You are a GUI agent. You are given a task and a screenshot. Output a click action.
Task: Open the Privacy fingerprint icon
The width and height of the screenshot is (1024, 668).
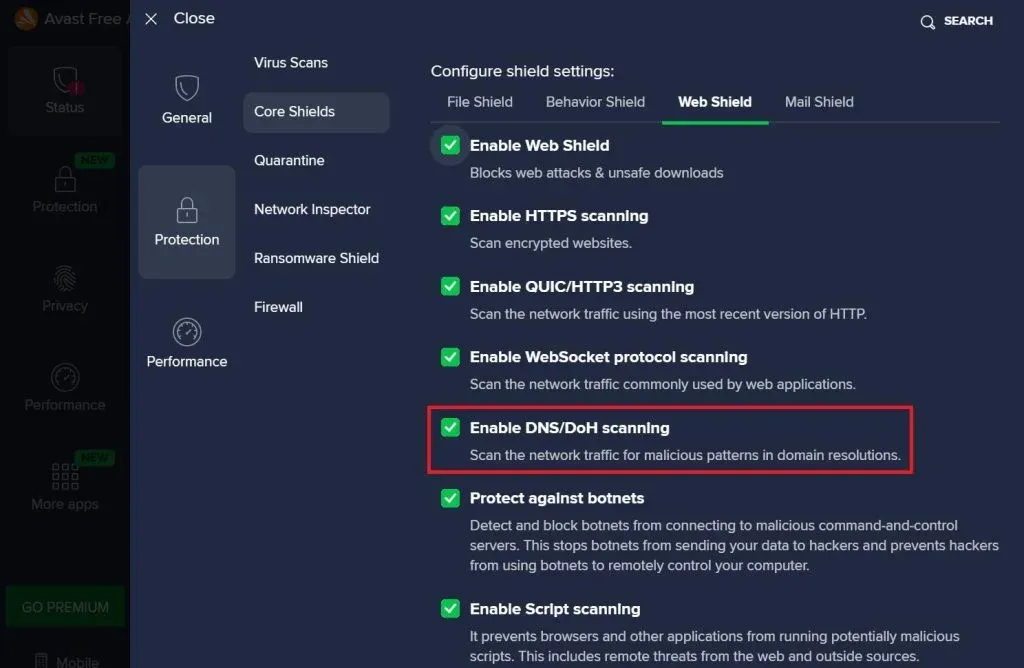coord(65,278)
